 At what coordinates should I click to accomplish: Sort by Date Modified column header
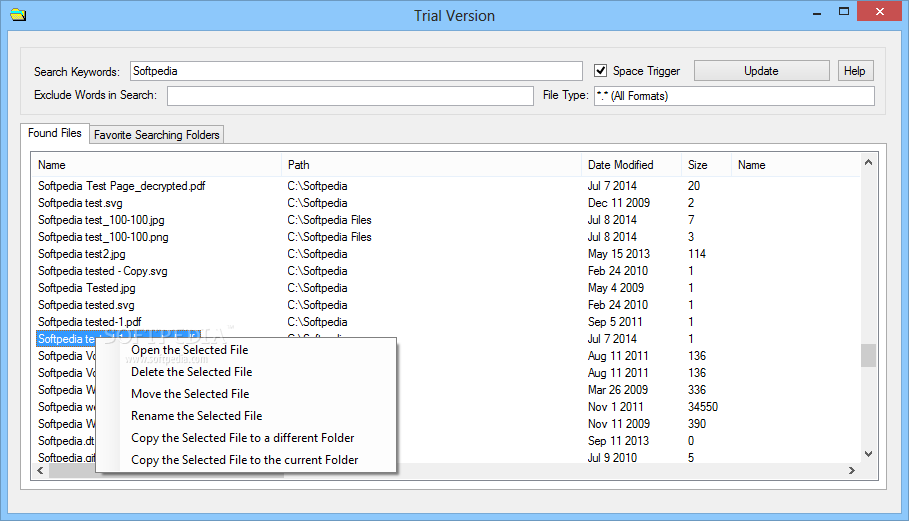631,165
